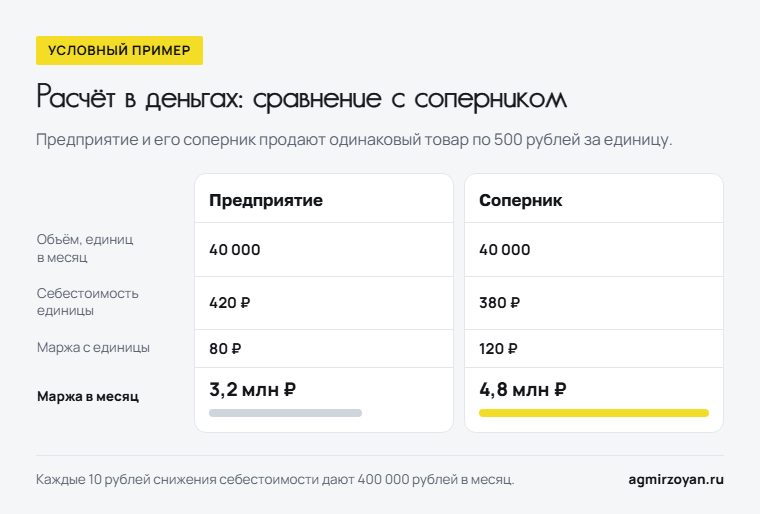Click the Предприятие column header
The width and height of the screenshot is (760, 514).
266,200
